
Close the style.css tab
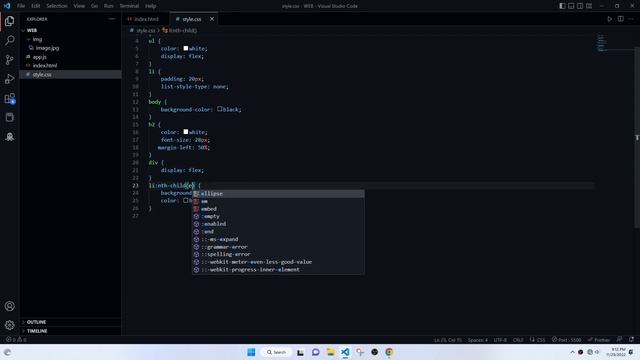(x=212, y=19)
